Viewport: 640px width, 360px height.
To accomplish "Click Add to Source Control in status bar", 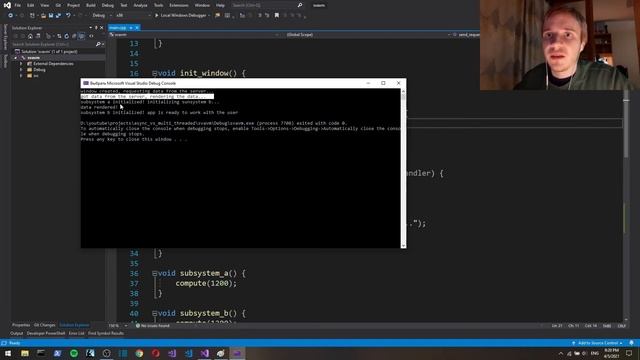I will pos(598,343).
